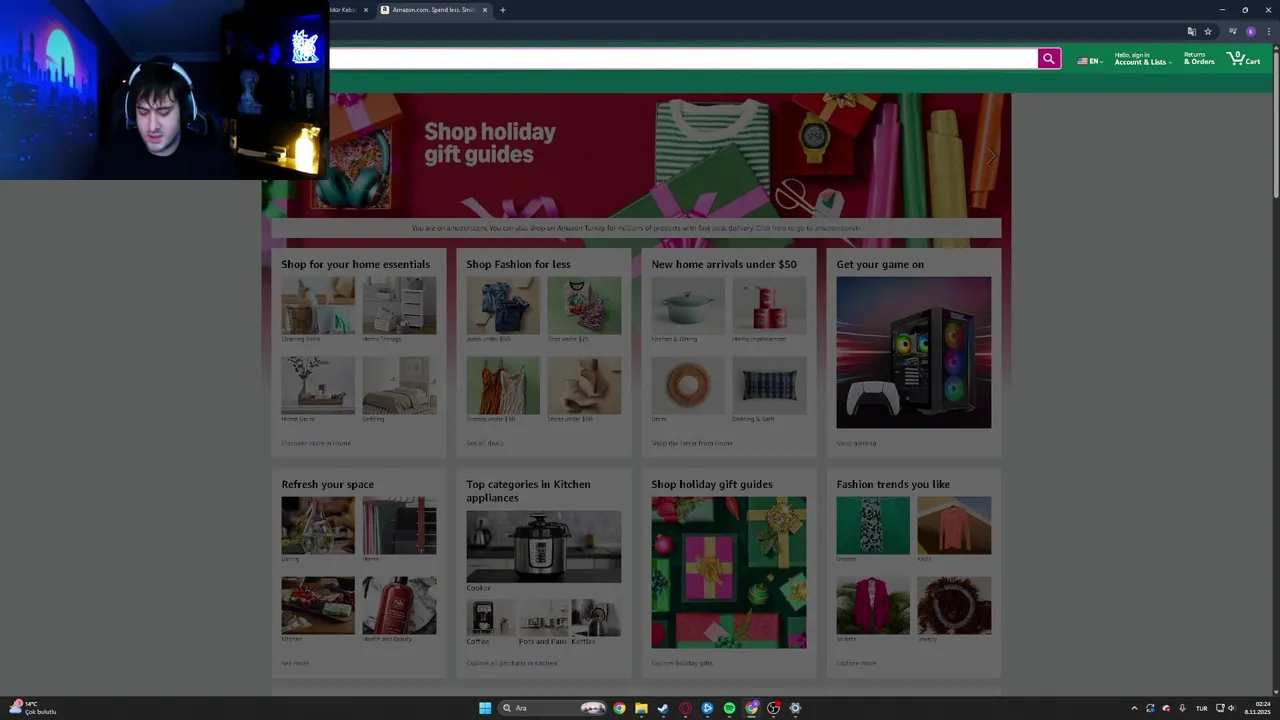Open the taskbar clock and date
The height and width of the screenshot is (720, 1280).
point(1257,708)
